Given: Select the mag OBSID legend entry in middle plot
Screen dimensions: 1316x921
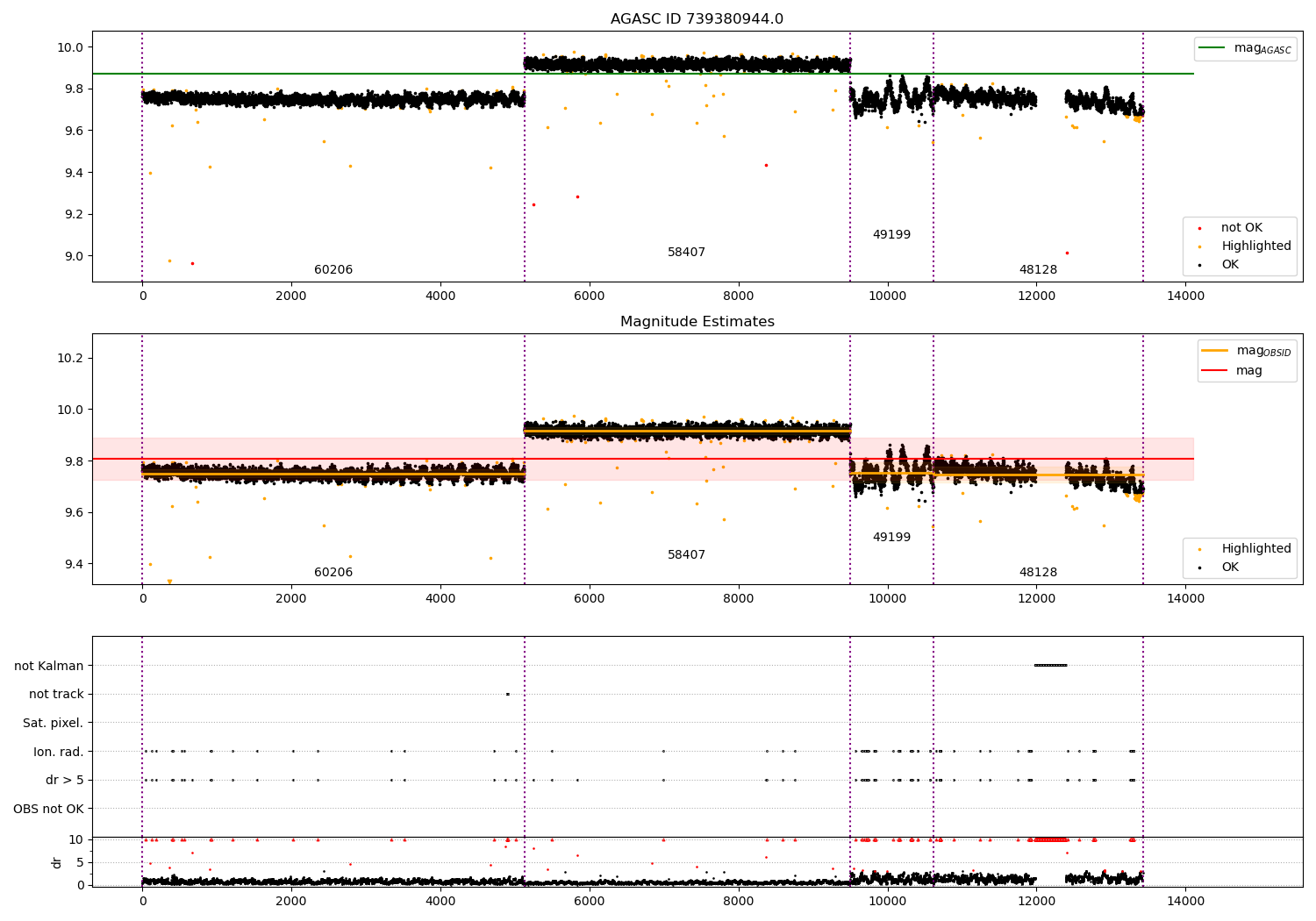Looking at the screenshot, I should (x=1247, y=351).
